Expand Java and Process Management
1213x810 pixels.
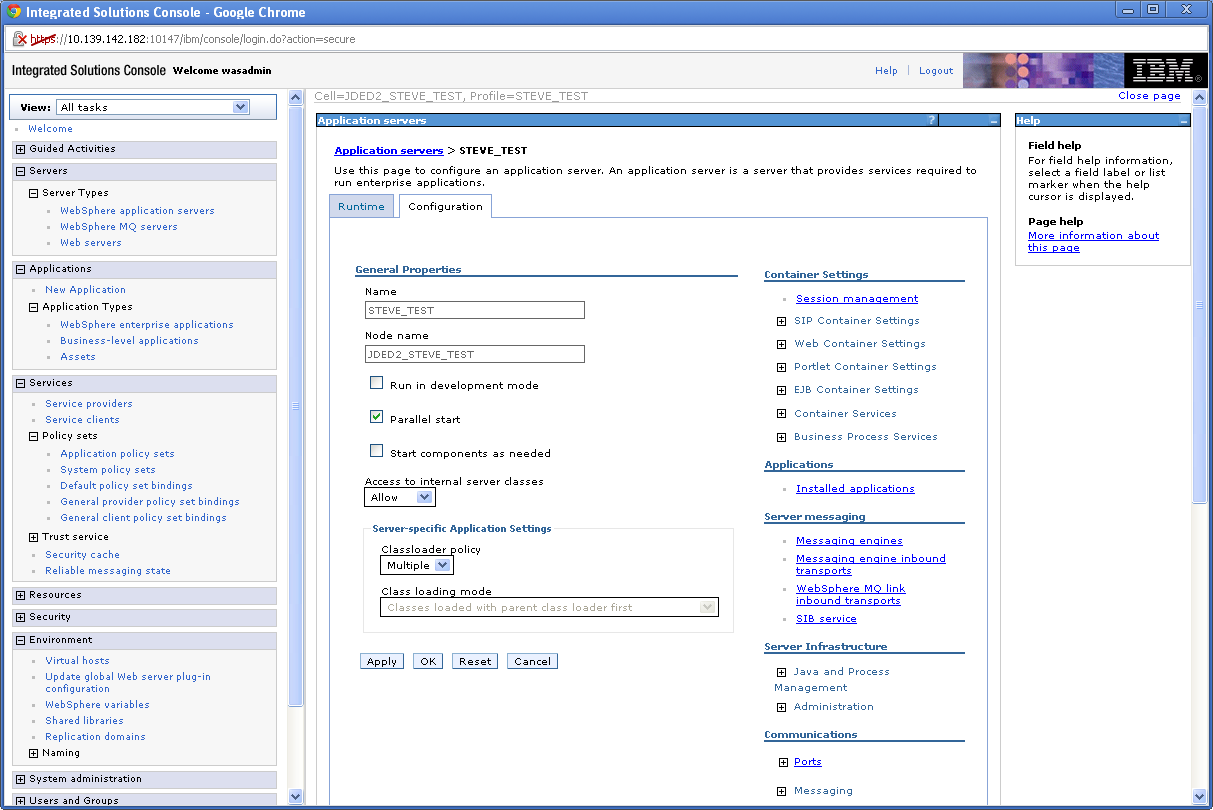coord(782,672)
